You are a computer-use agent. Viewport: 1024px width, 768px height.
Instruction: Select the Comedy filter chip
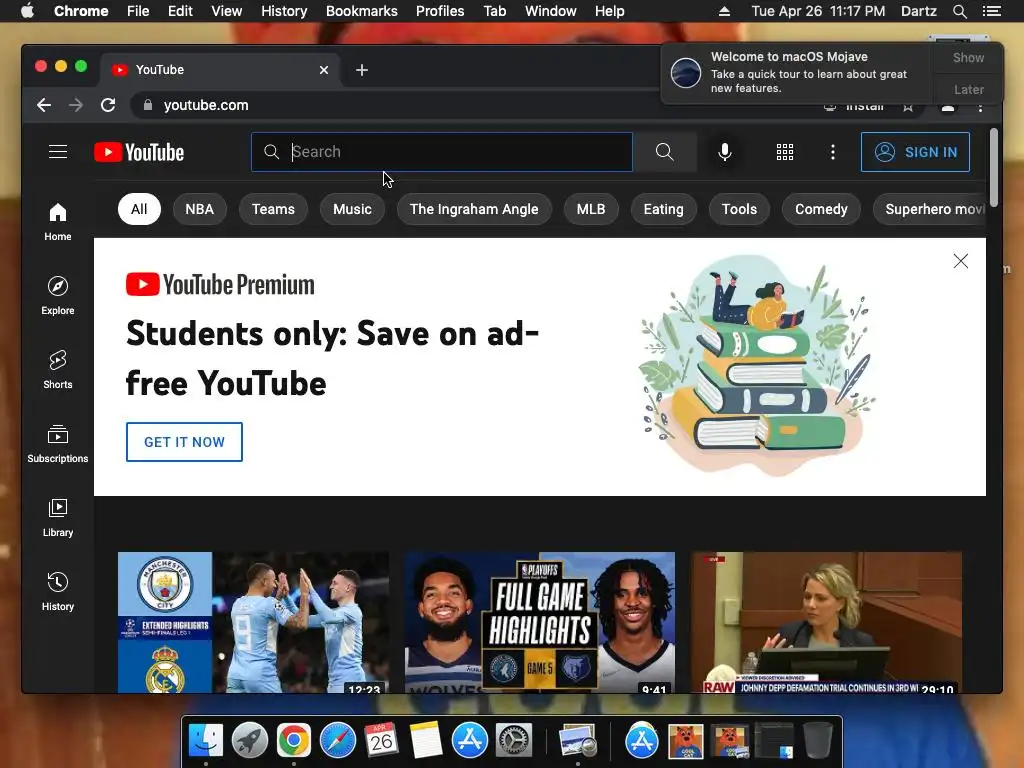coord(821,209)
